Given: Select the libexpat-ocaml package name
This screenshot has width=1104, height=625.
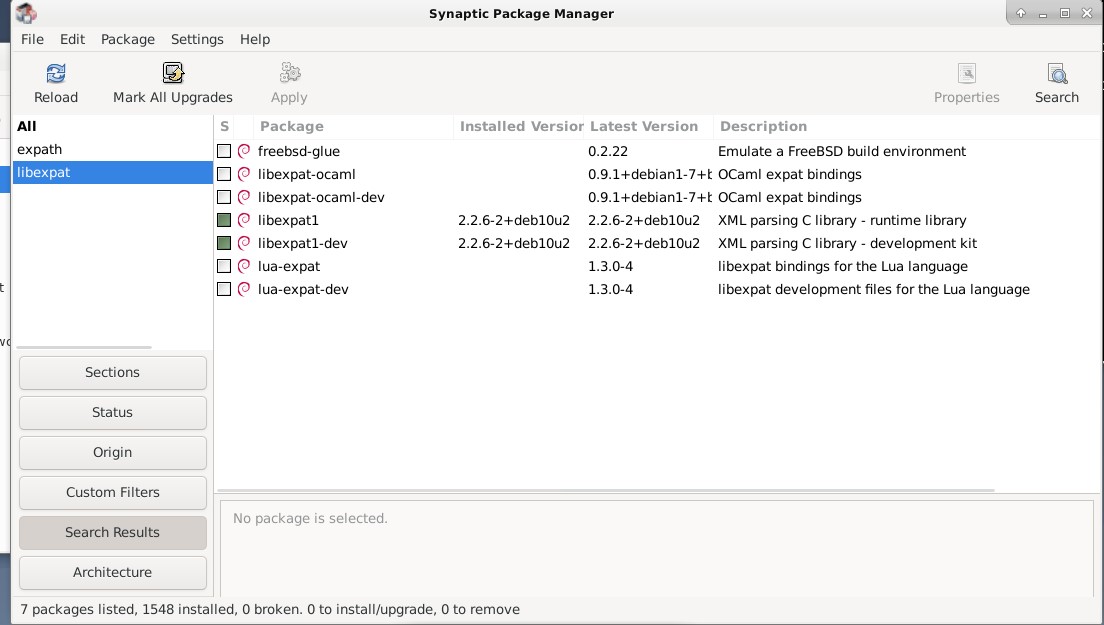Looking at the screenshot, I should 306,175.
